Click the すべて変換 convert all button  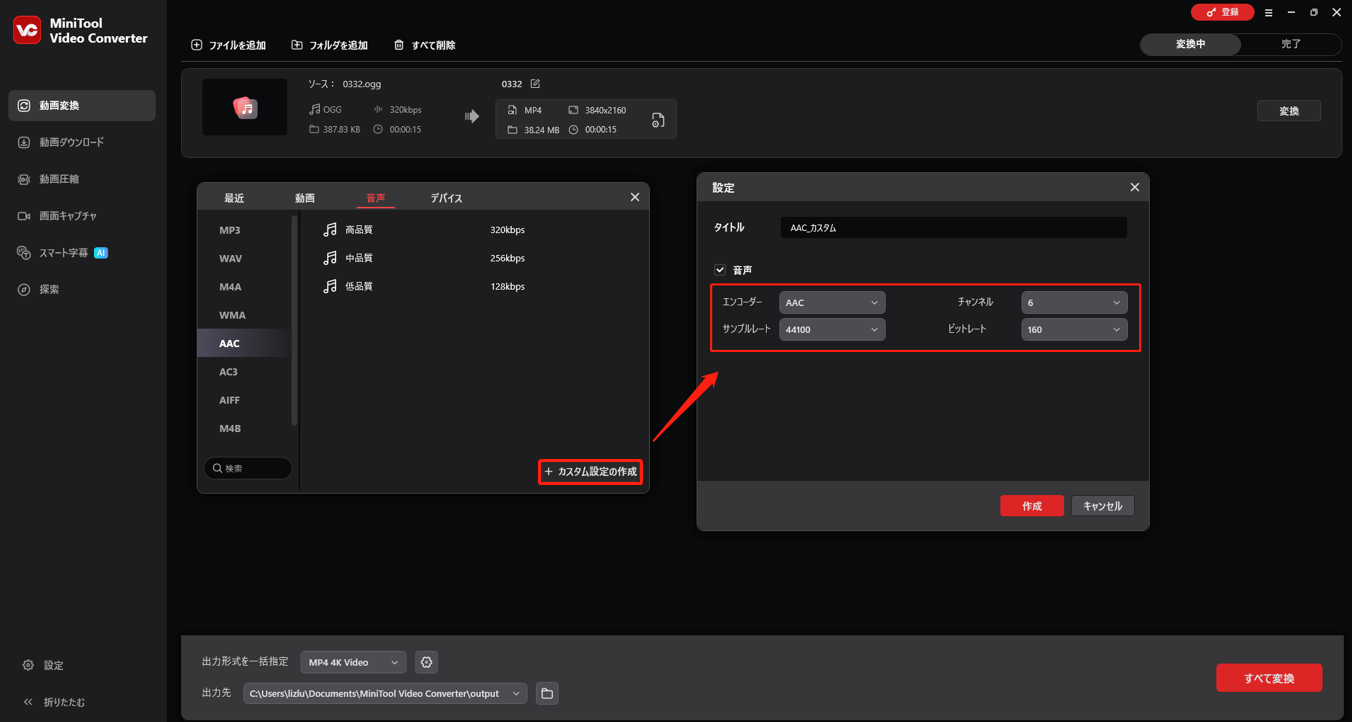(x=1268, y=677)
